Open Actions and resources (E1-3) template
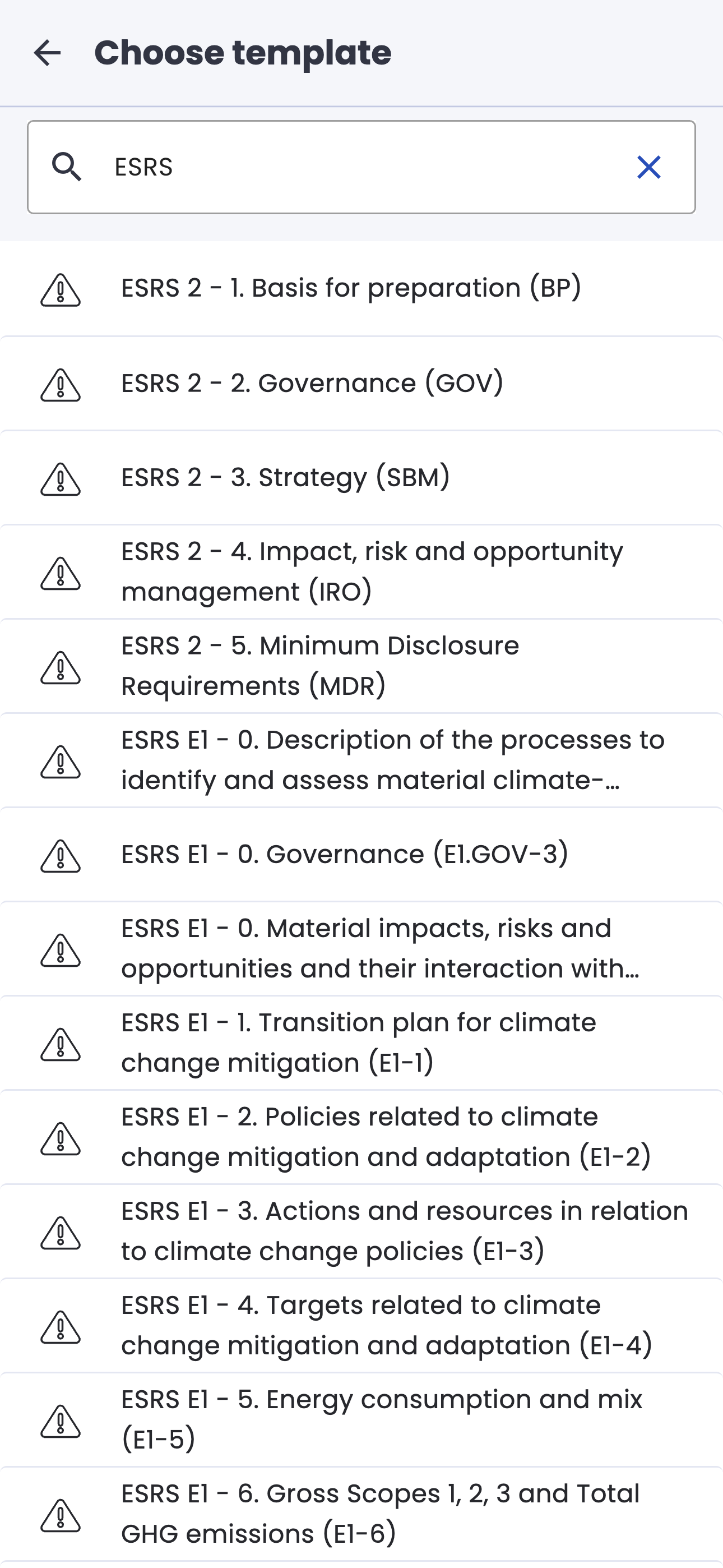The width and height of the screenshot is (723, 1568). point(404,1232)
